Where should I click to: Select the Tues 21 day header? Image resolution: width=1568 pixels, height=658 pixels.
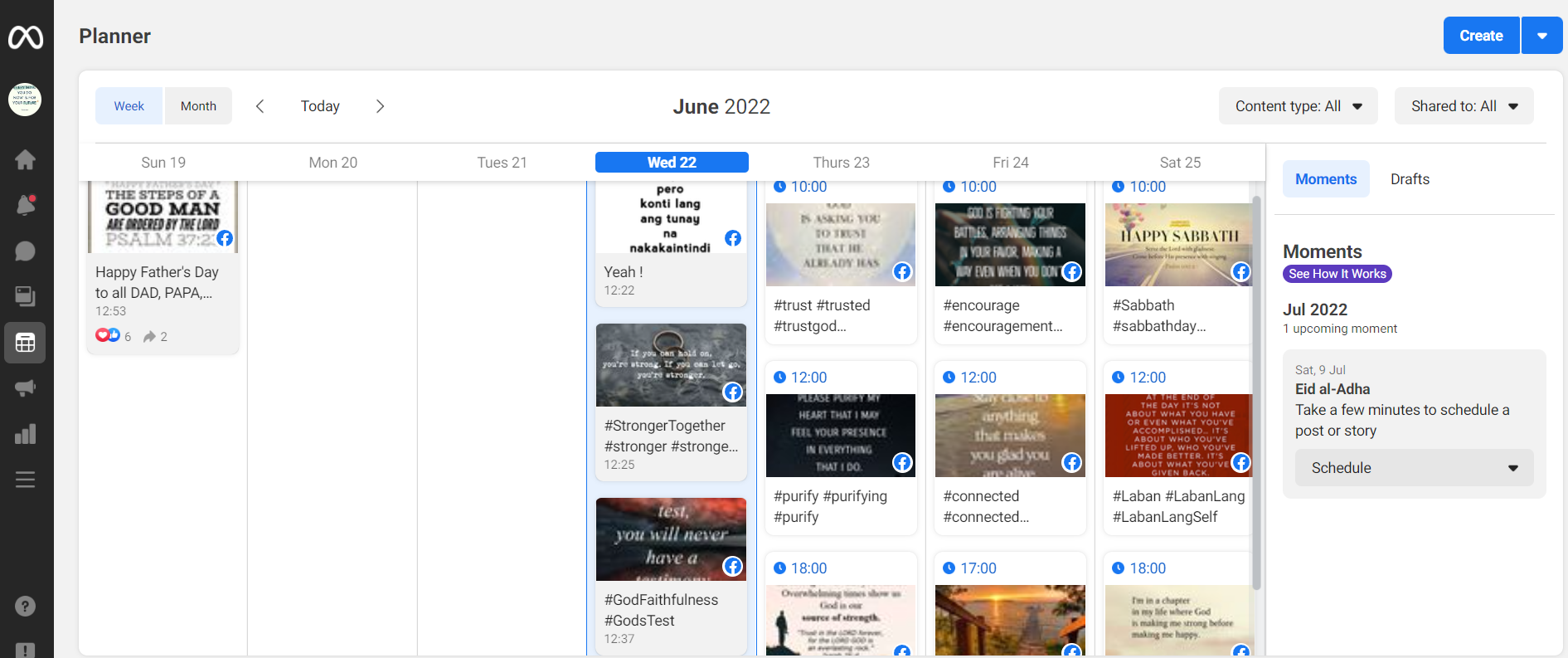point(502,163)
